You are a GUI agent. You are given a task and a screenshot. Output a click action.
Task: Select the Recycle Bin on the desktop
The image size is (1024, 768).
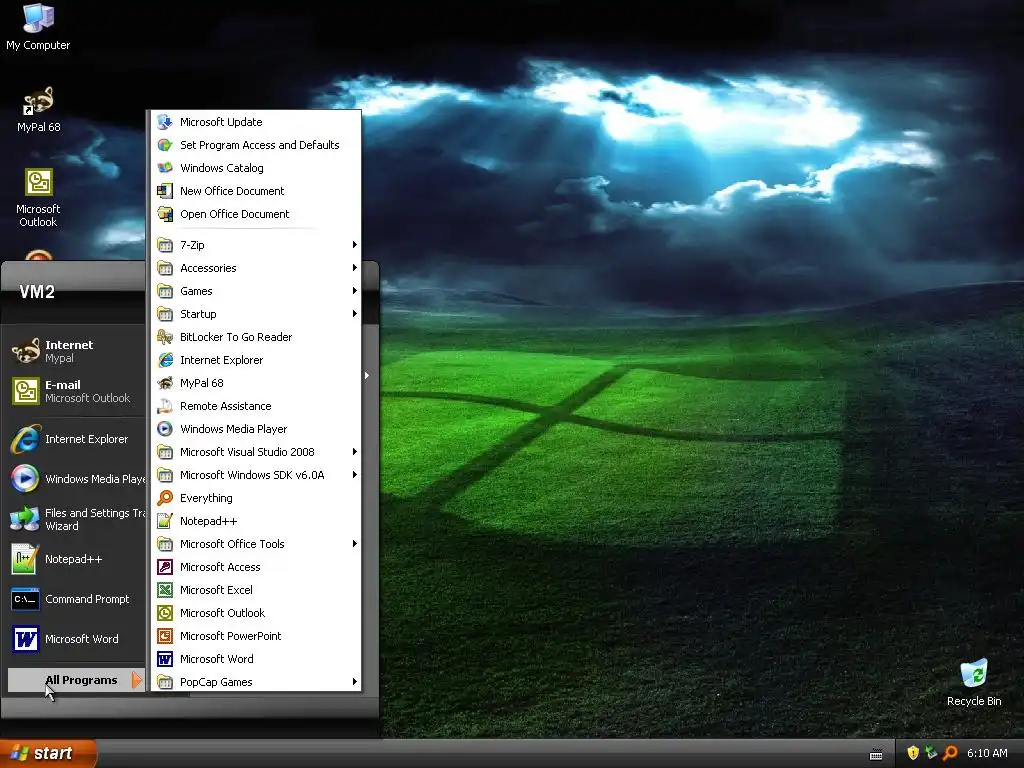coord(974,682)
